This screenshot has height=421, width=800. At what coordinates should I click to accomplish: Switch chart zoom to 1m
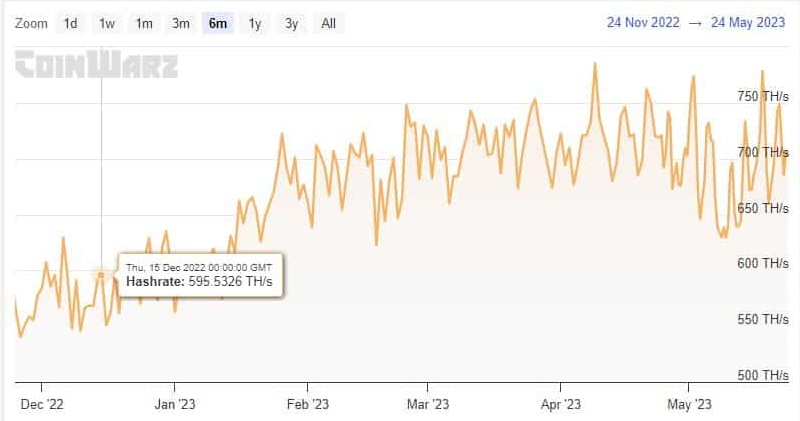tap(144, 23)
